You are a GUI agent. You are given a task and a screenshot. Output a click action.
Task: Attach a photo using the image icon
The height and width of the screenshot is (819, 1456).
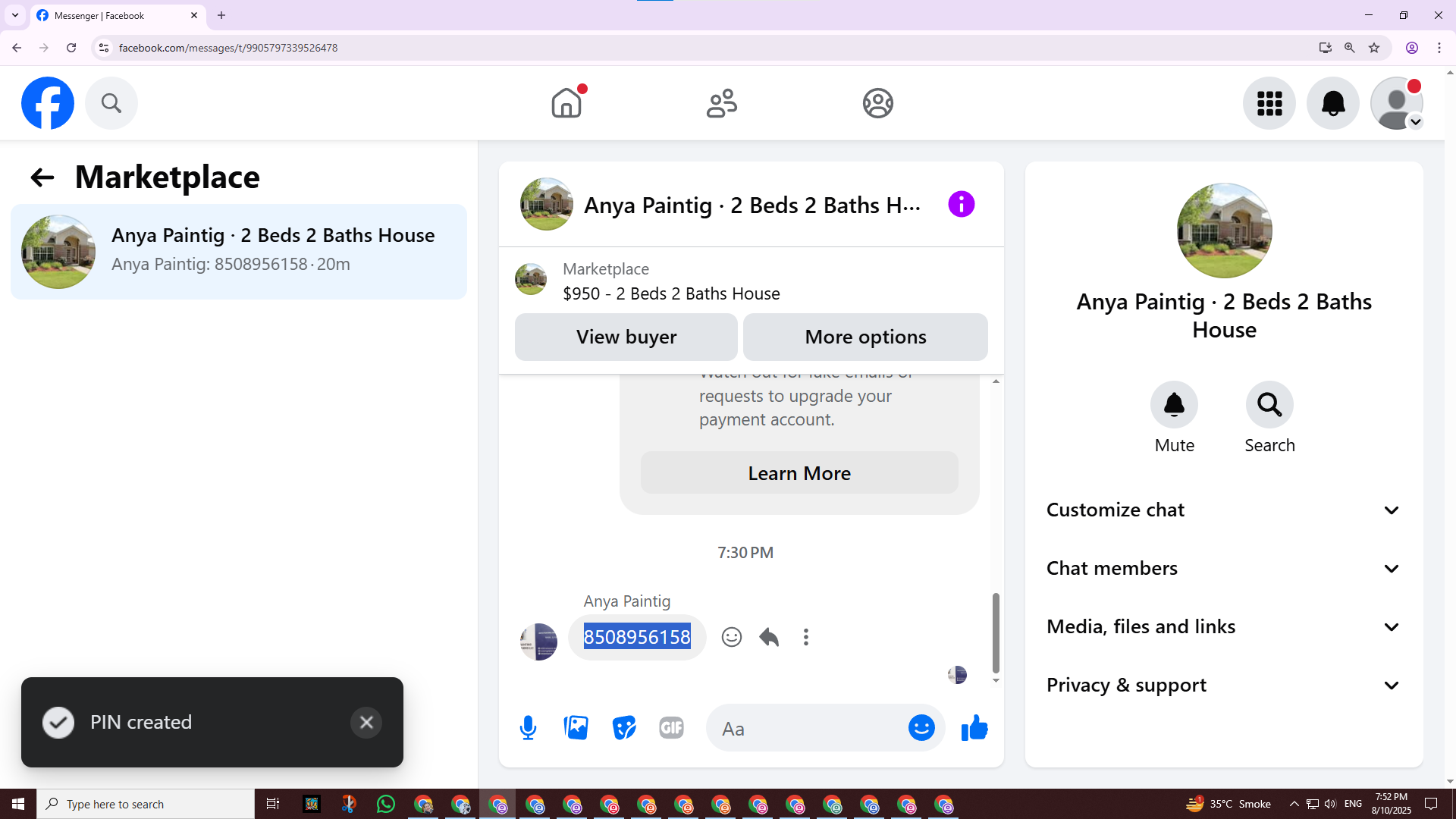tap(576, 728)
